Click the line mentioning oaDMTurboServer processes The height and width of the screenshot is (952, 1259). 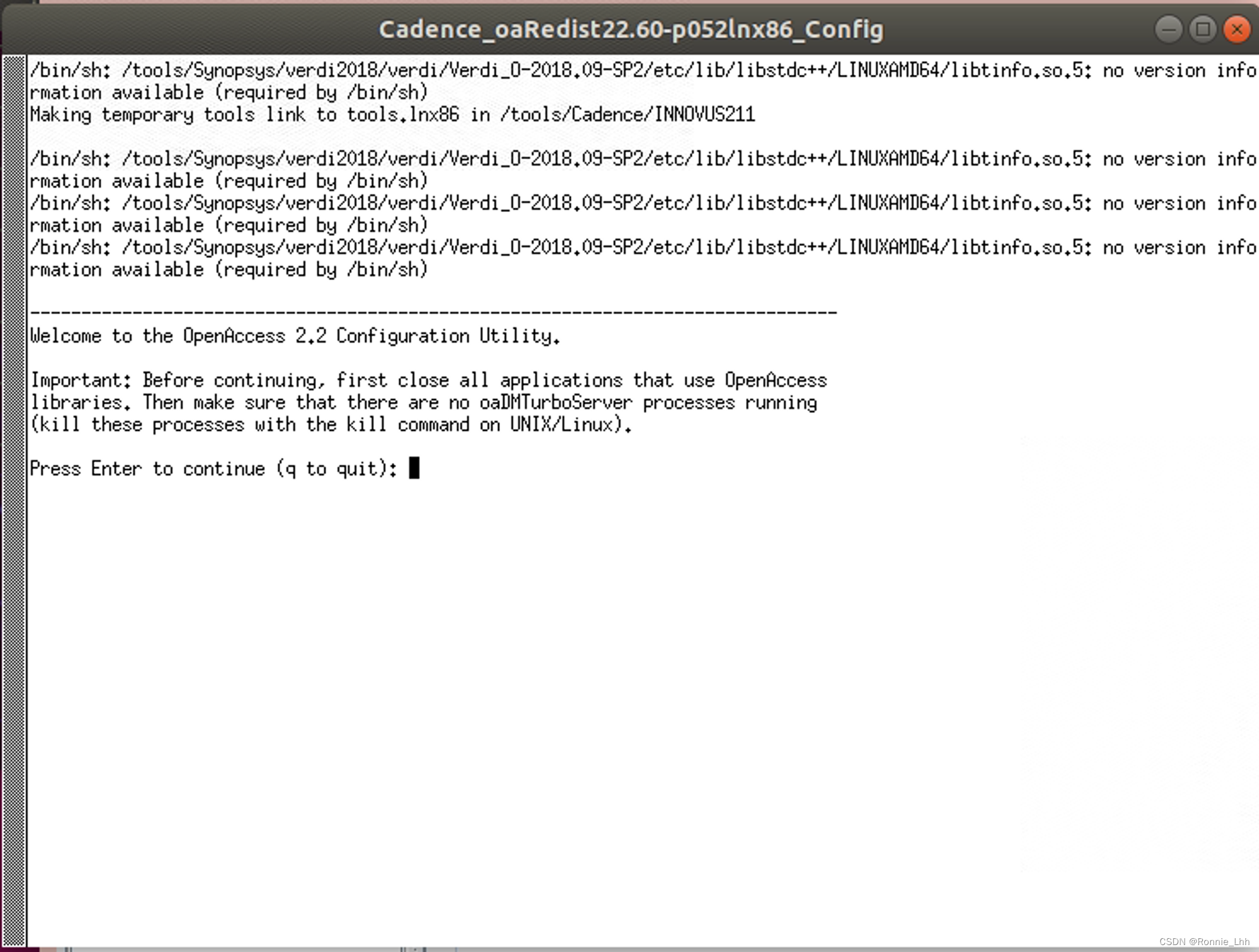424,403
